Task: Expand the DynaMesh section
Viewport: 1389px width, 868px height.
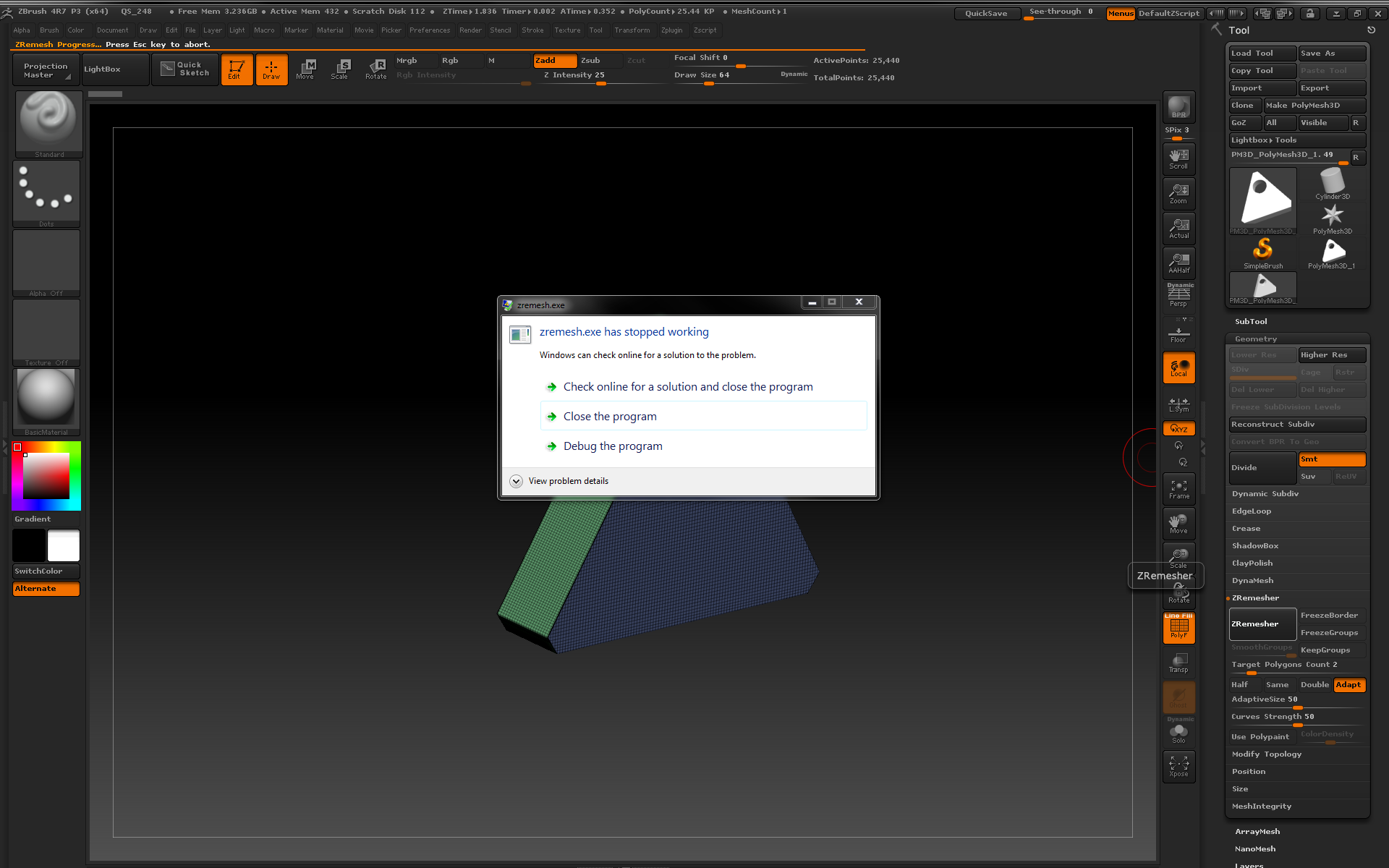Action: (1252, 580)
